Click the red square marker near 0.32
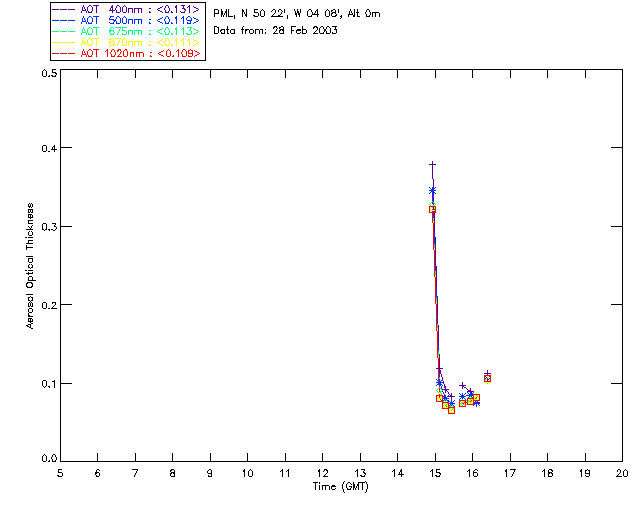Viewport: 640px width, 512px height. coord(433,209)
